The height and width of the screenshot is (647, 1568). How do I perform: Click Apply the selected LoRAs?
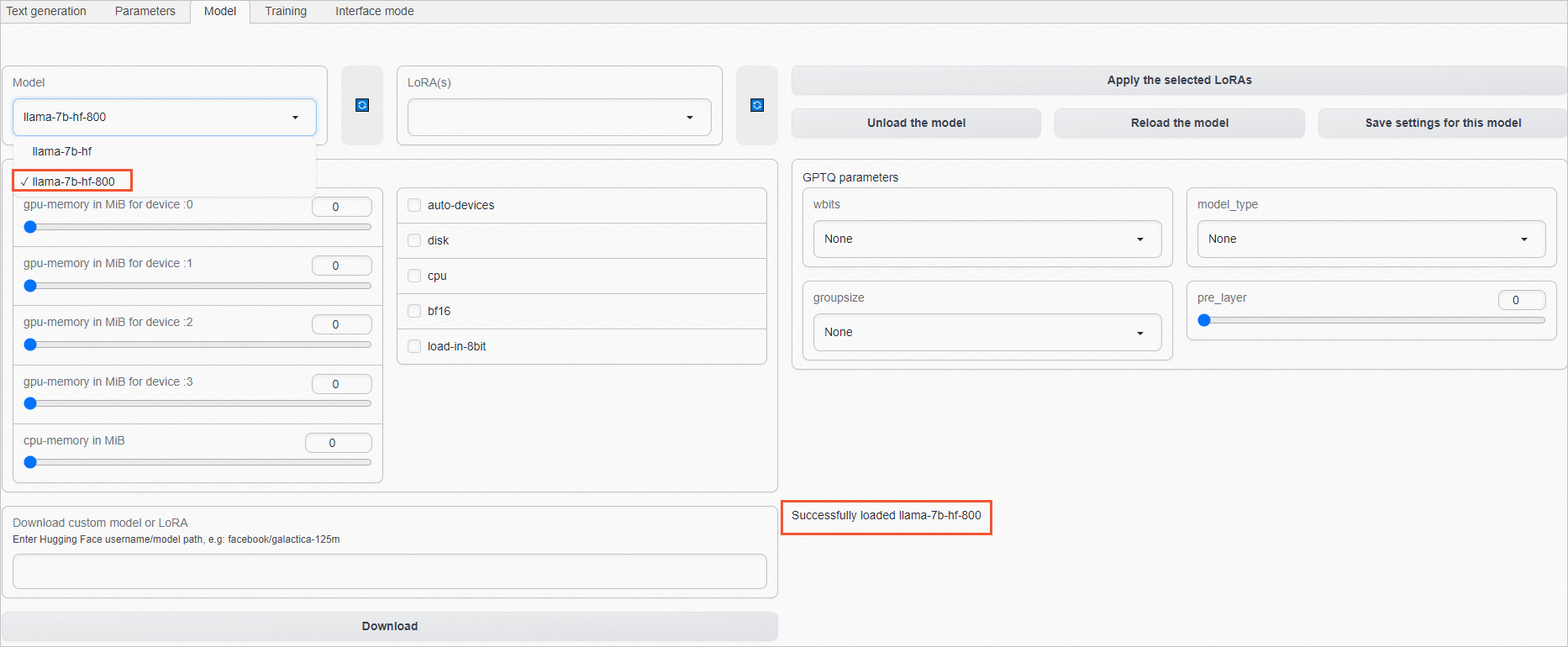click(x=1179, y=80)
